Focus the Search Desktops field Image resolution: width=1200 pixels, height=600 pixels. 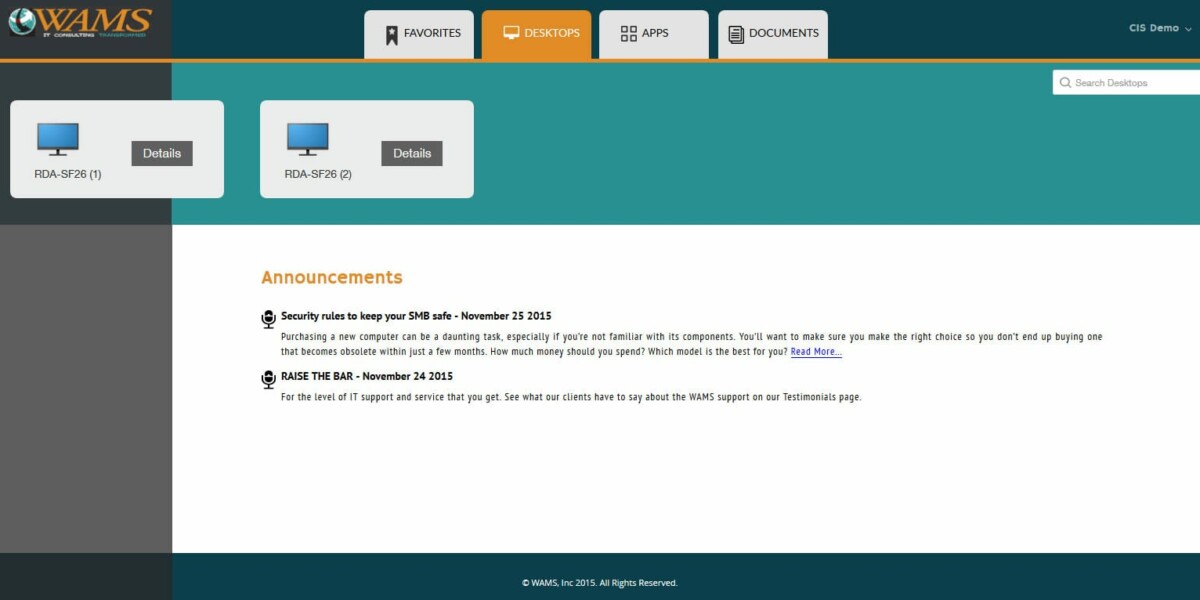(1126, 83)
